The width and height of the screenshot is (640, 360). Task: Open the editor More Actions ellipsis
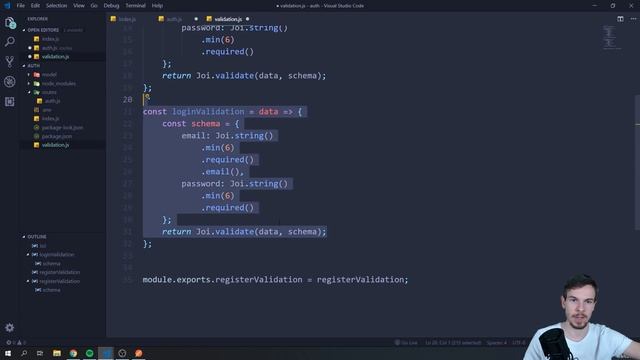coord(633,19)
